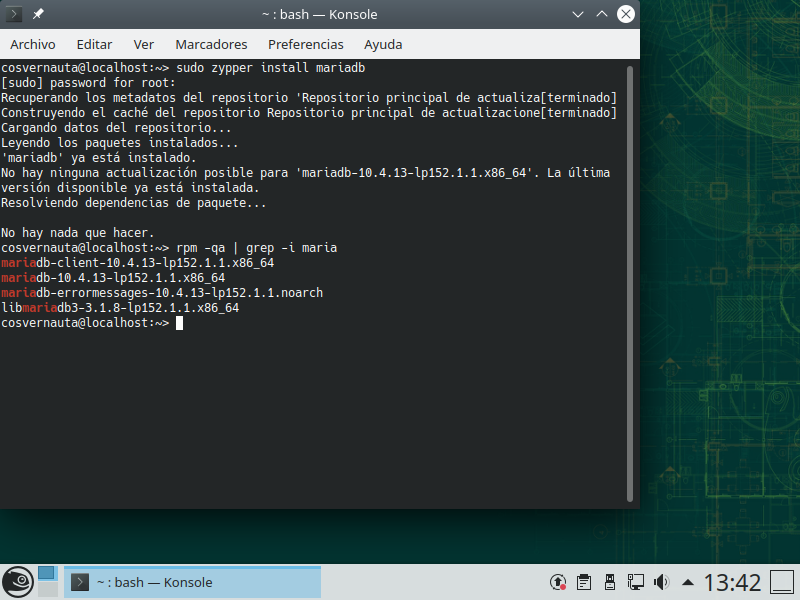Image resolution: width=800 pixels, height=600 pixels.
Task: Click the line 'Leyendo los paquetes instalados...'
Action: pyautogui.click(x=120, y=143)
